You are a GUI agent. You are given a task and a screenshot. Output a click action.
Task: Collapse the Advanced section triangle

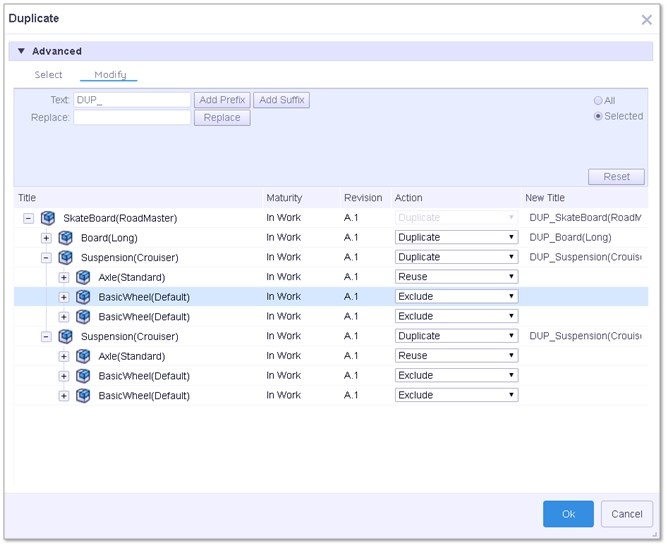coord(21,51)
